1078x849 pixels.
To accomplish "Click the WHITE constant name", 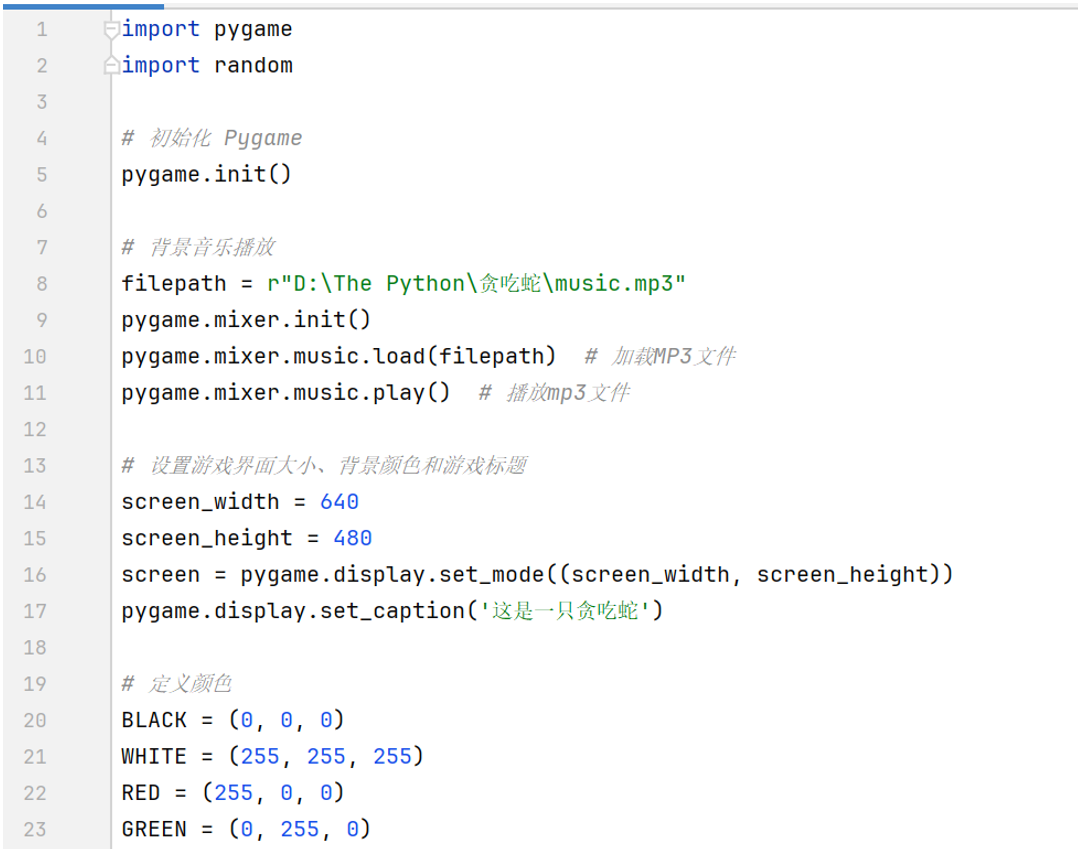I will (154, 756).
